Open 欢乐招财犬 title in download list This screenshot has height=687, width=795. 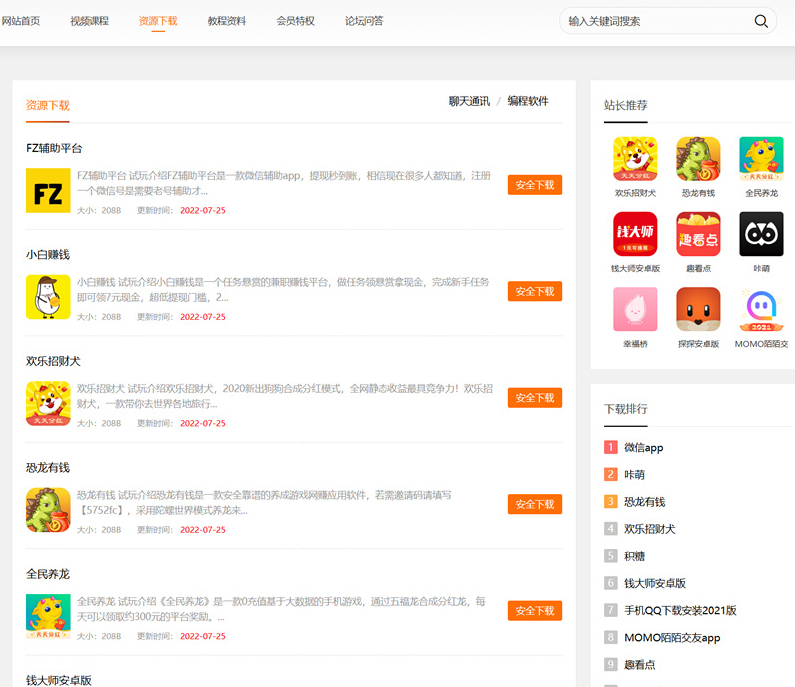coord(53,361)
